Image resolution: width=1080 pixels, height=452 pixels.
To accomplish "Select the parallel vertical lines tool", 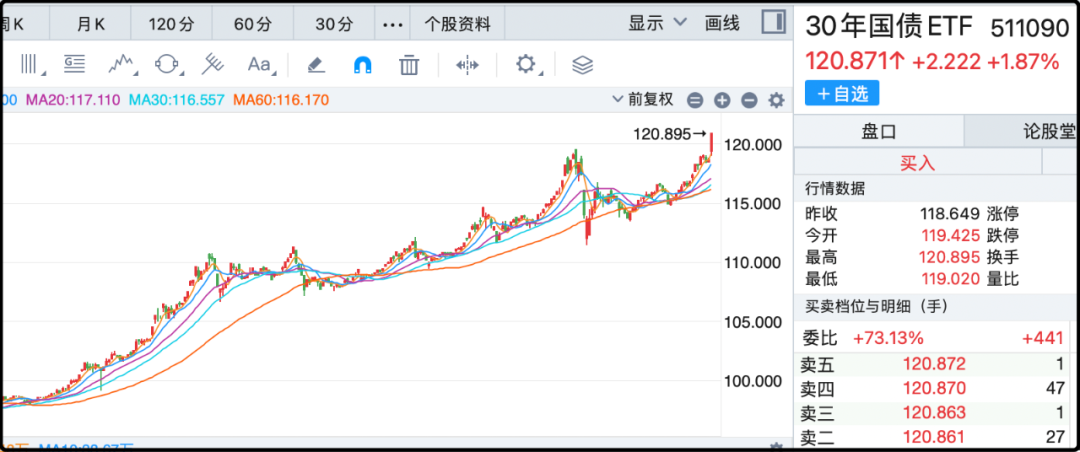I will click(29, 65).
